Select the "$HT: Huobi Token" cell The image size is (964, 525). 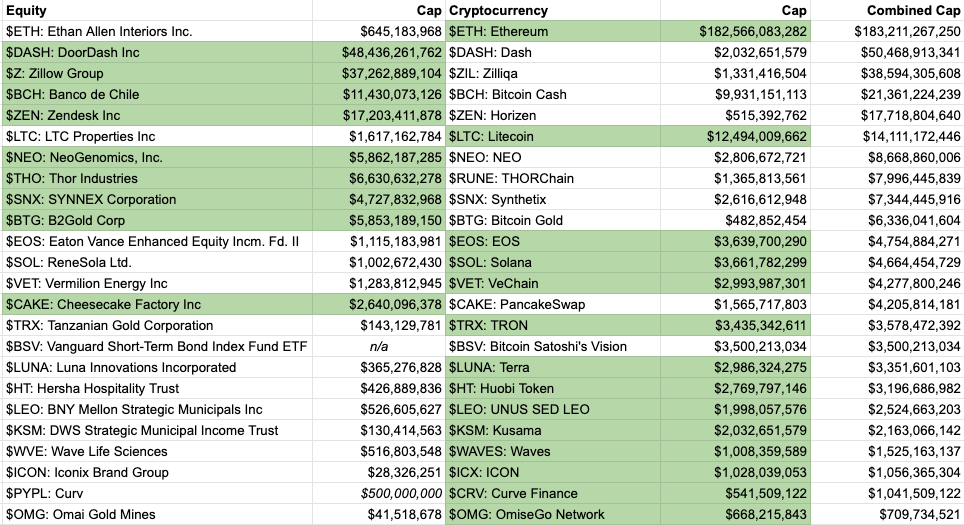[x=553, y=388]
